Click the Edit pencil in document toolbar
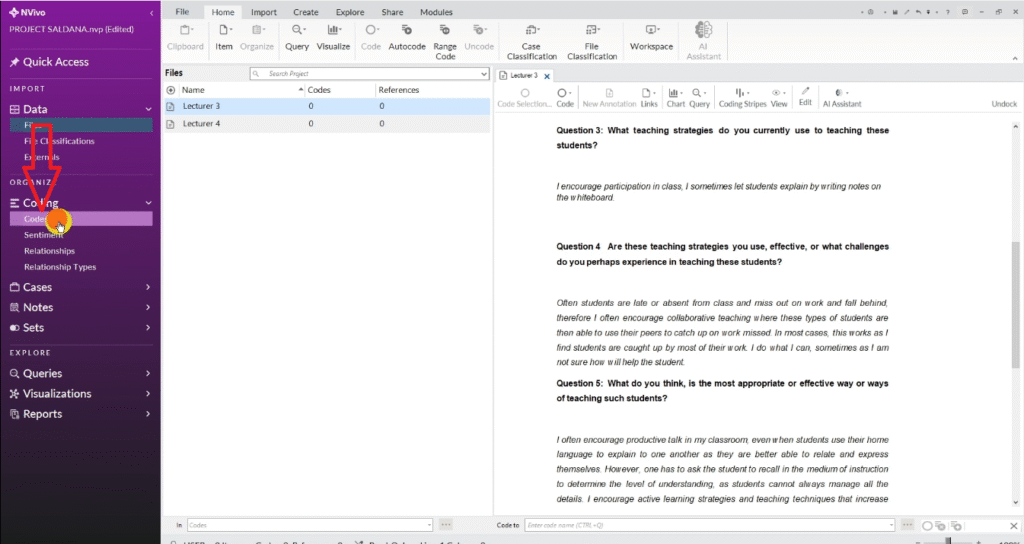Image resolution: width=1024 pixels, height=544 pixels. 805,96
